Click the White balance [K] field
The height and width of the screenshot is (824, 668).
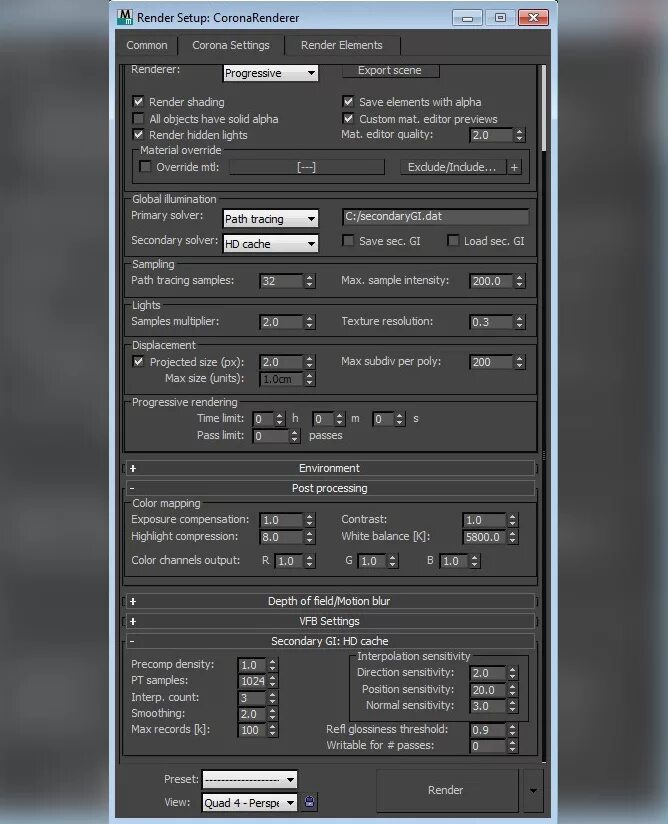[x=484, y=537]
